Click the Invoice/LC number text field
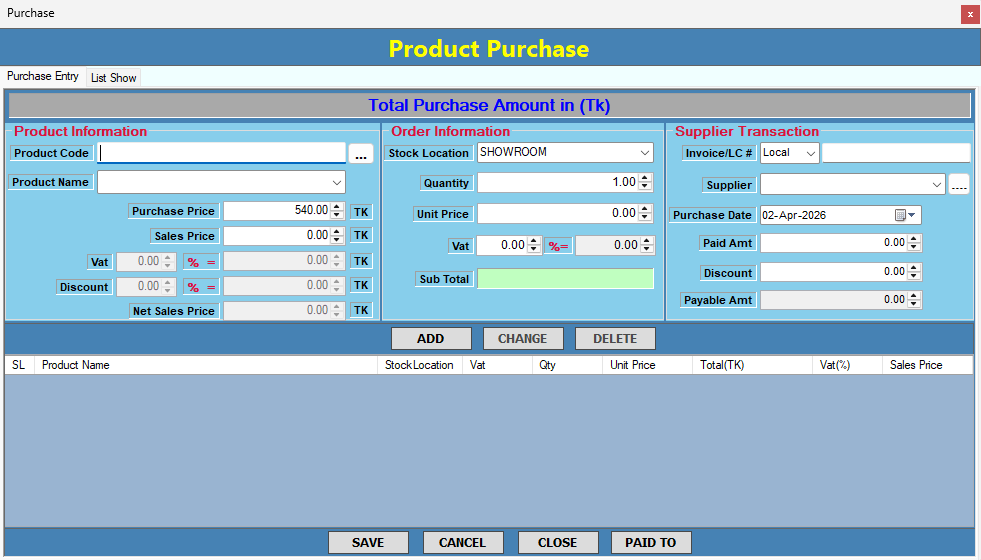 [x=895, y=153]
